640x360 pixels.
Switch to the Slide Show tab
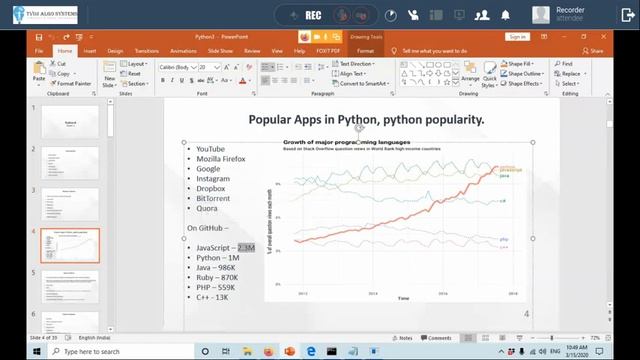pos(220,51)
